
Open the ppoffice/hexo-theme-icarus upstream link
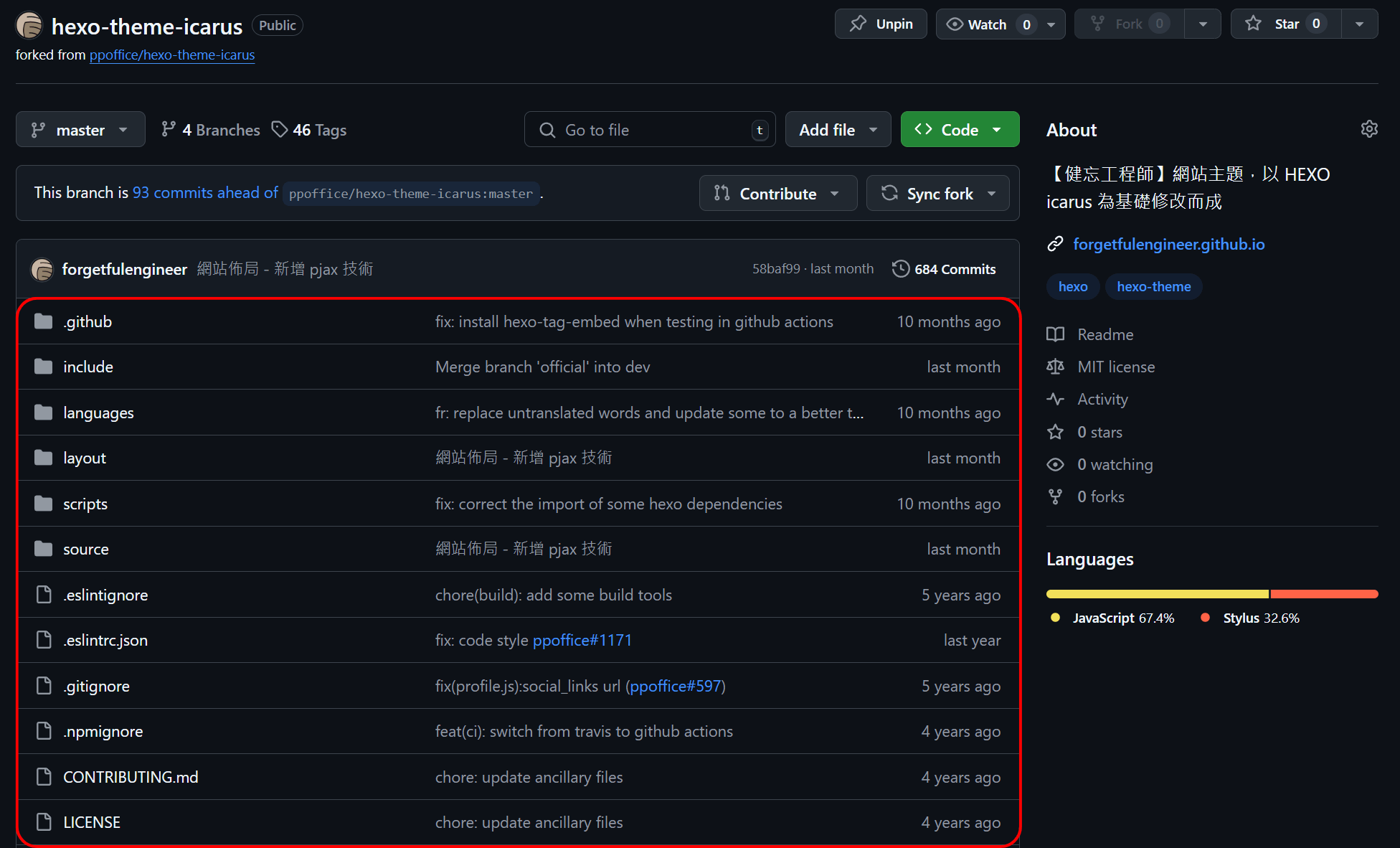click(x=172, y=55)
